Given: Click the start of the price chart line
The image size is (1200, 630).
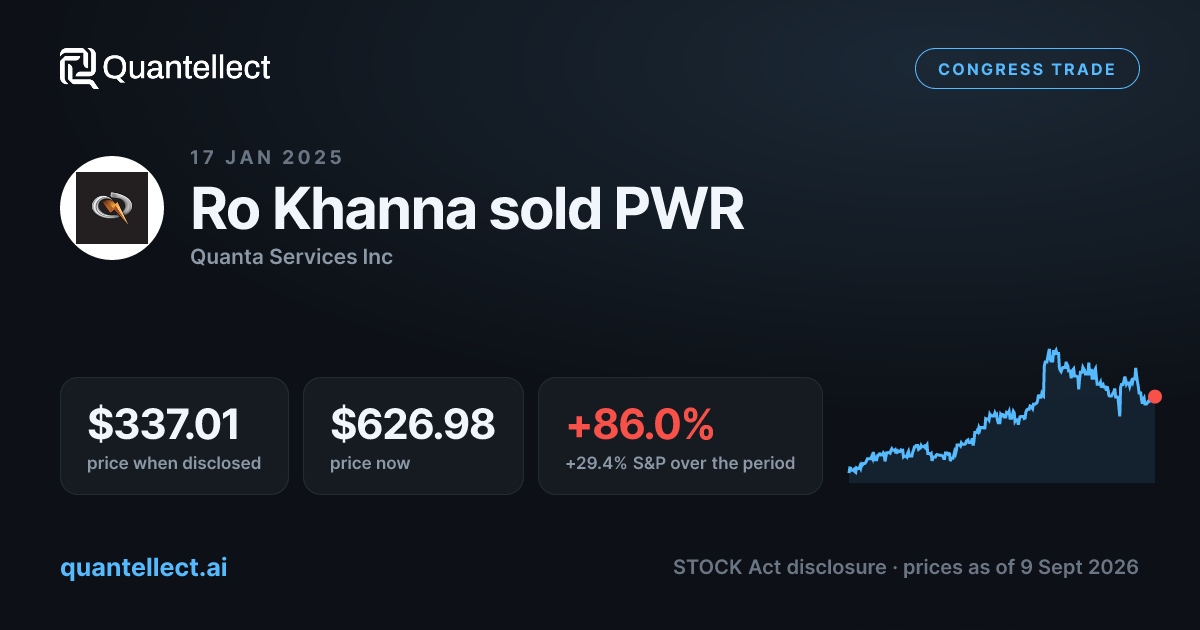Looking at the screenshot, I should click(850, 469).
